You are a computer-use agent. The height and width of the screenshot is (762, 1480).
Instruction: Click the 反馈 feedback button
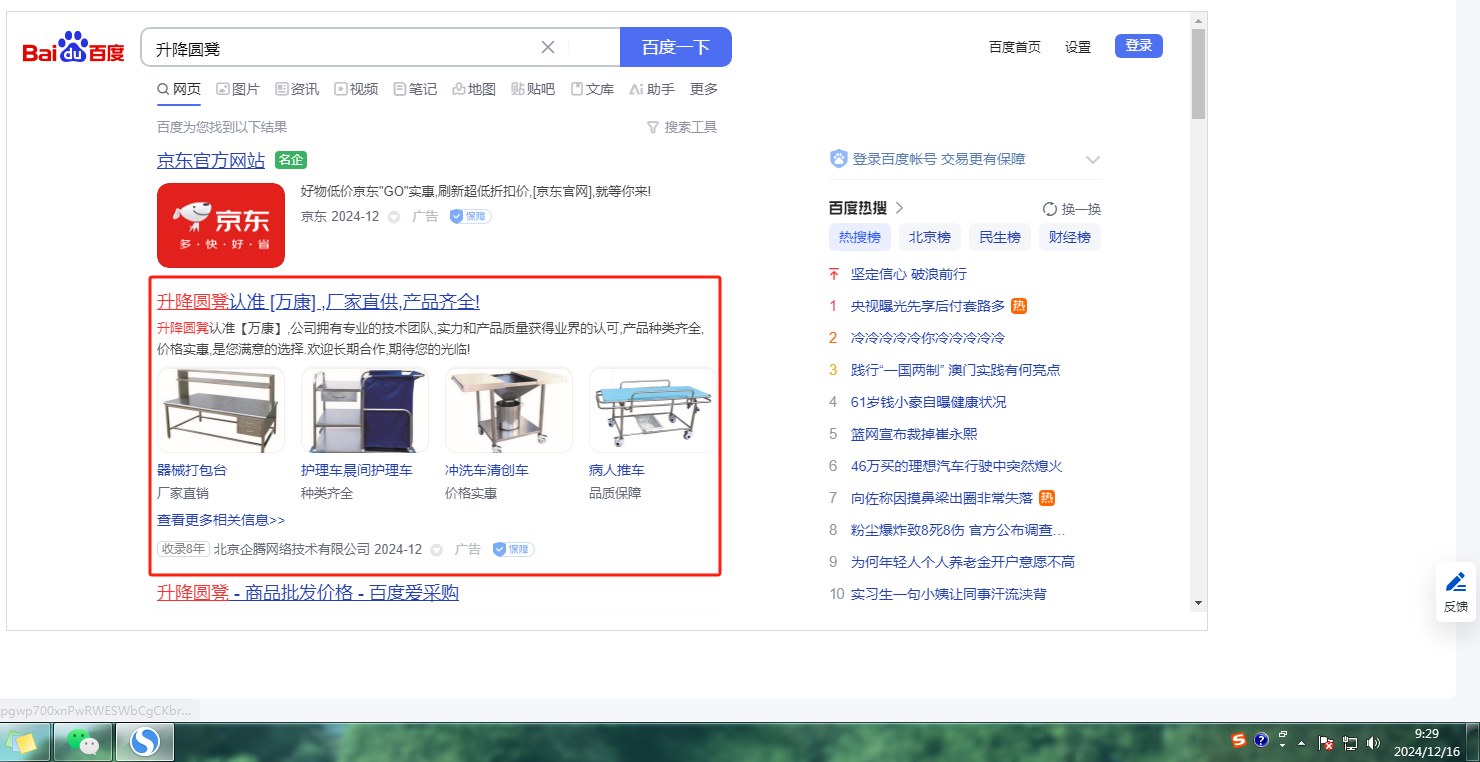[x=1456, y=592]
